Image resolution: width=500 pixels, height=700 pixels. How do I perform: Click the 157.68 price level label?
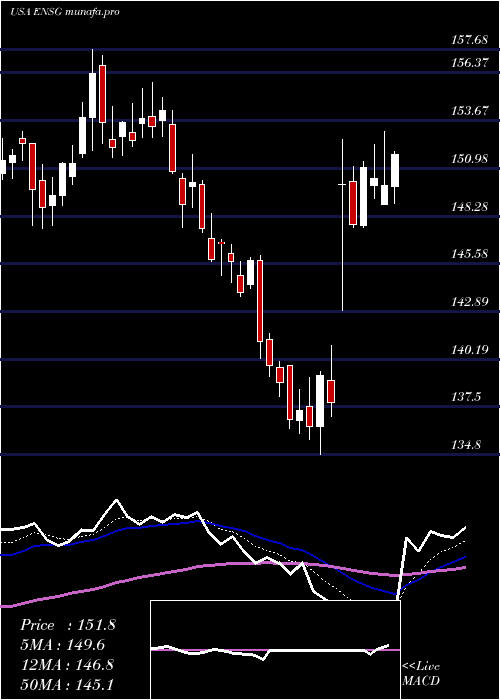tap(469, 40)
